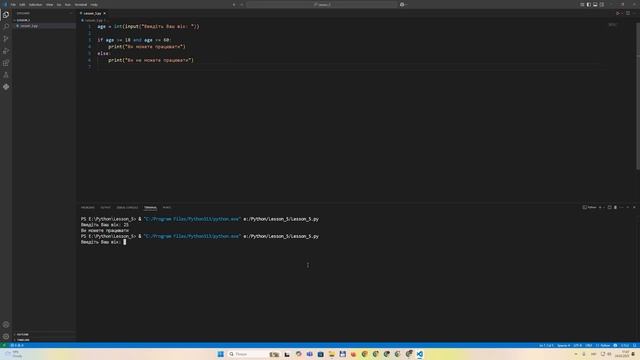Open the Extensions view

tap(6, 63)
